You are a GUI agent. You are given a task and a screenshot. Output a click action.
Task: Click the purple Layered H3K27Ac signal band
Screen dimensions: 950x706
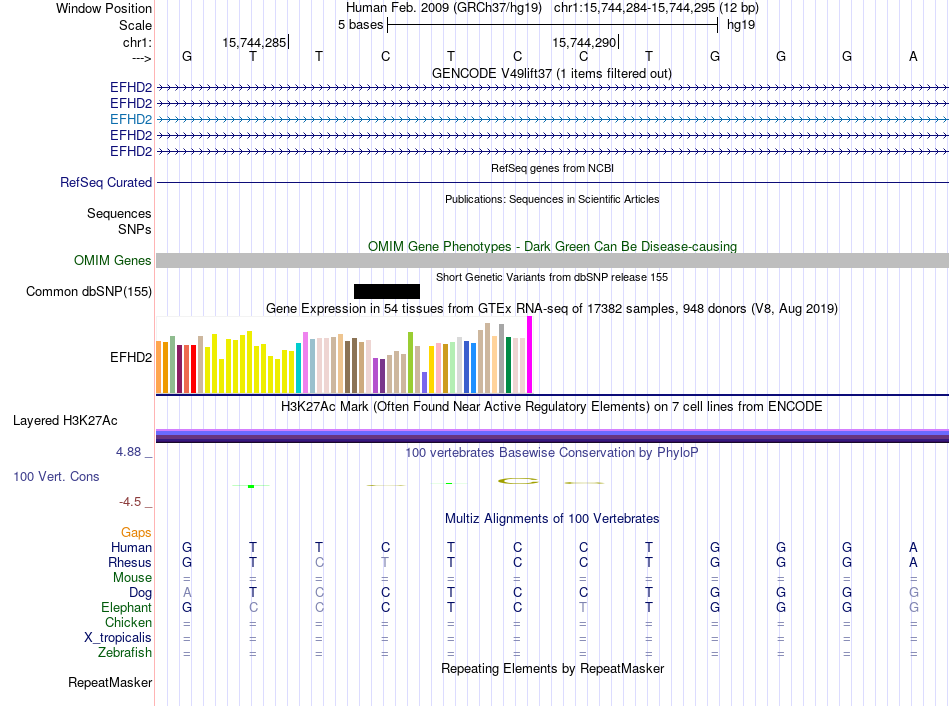coord(552,436)
